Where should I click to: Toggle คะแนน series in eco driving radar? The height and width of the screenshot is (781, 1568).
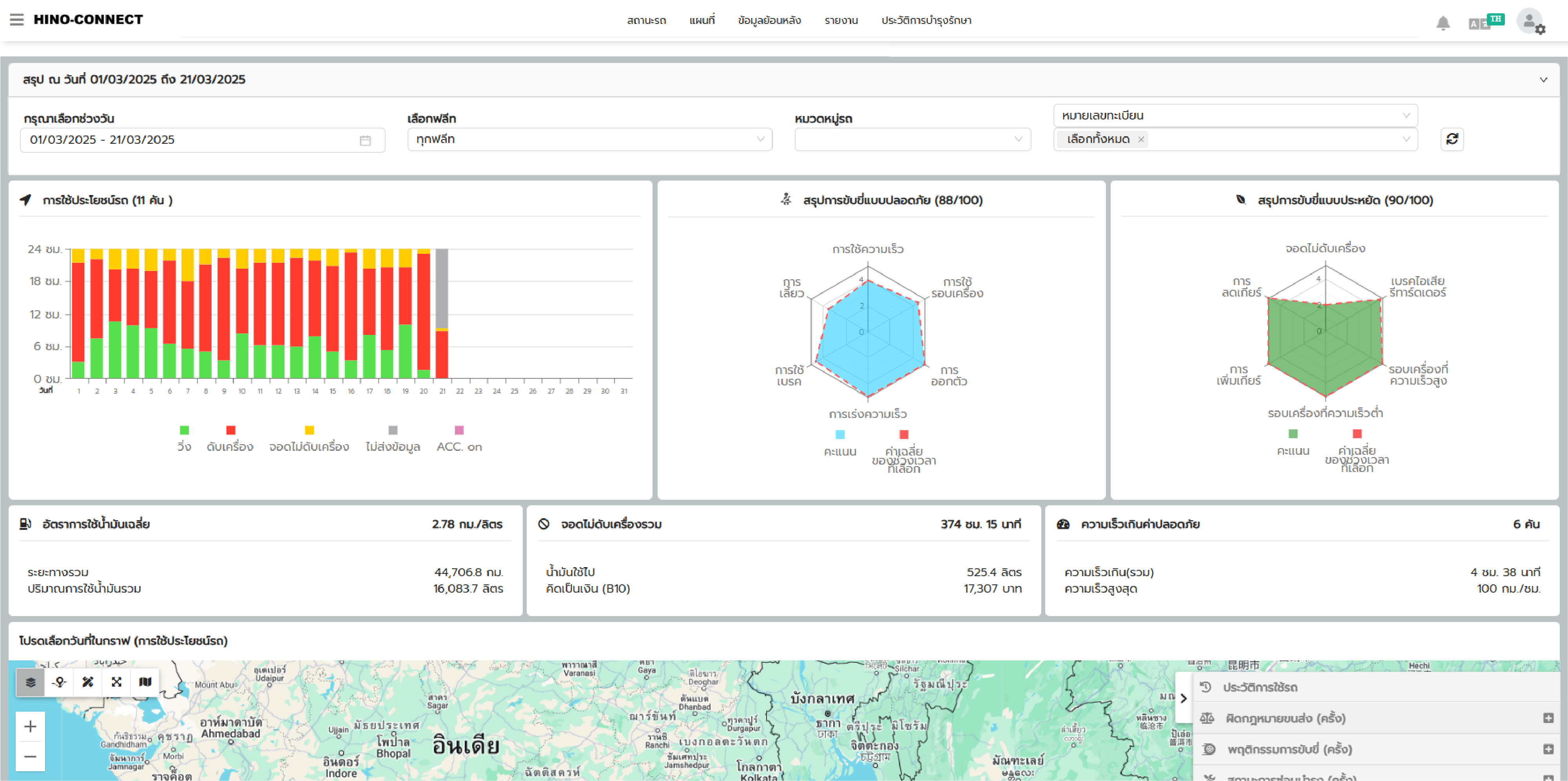(x=1293, y=443)
